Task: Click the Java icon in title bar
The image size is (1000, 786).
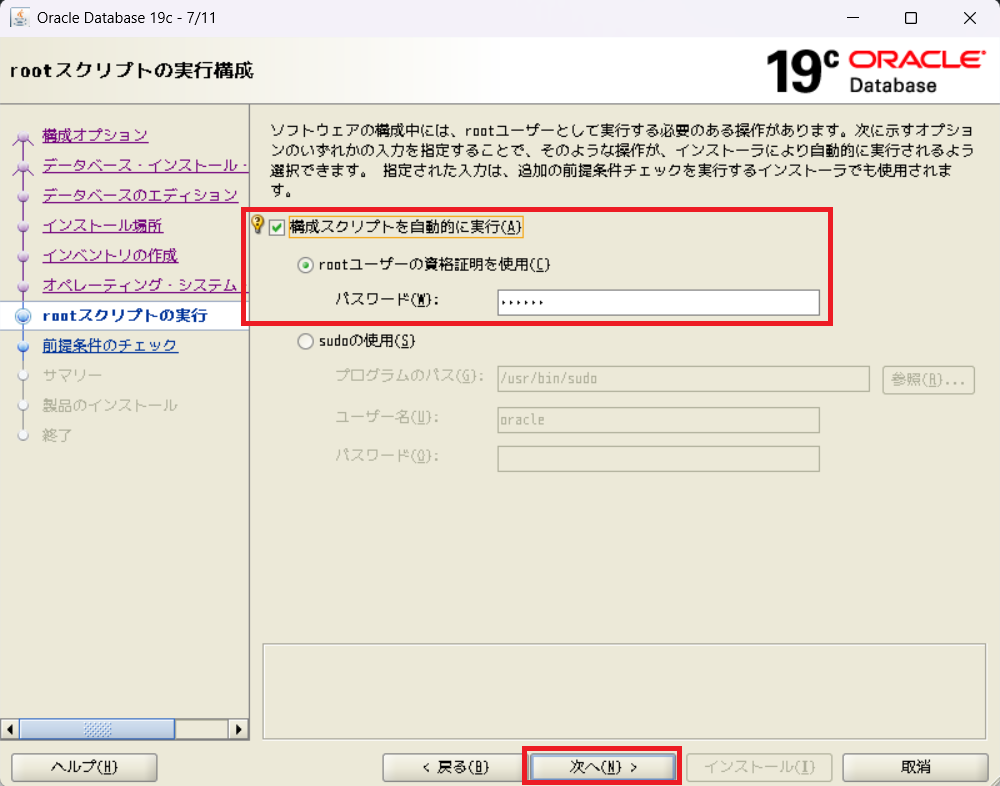Action: (x=19, y=18)
